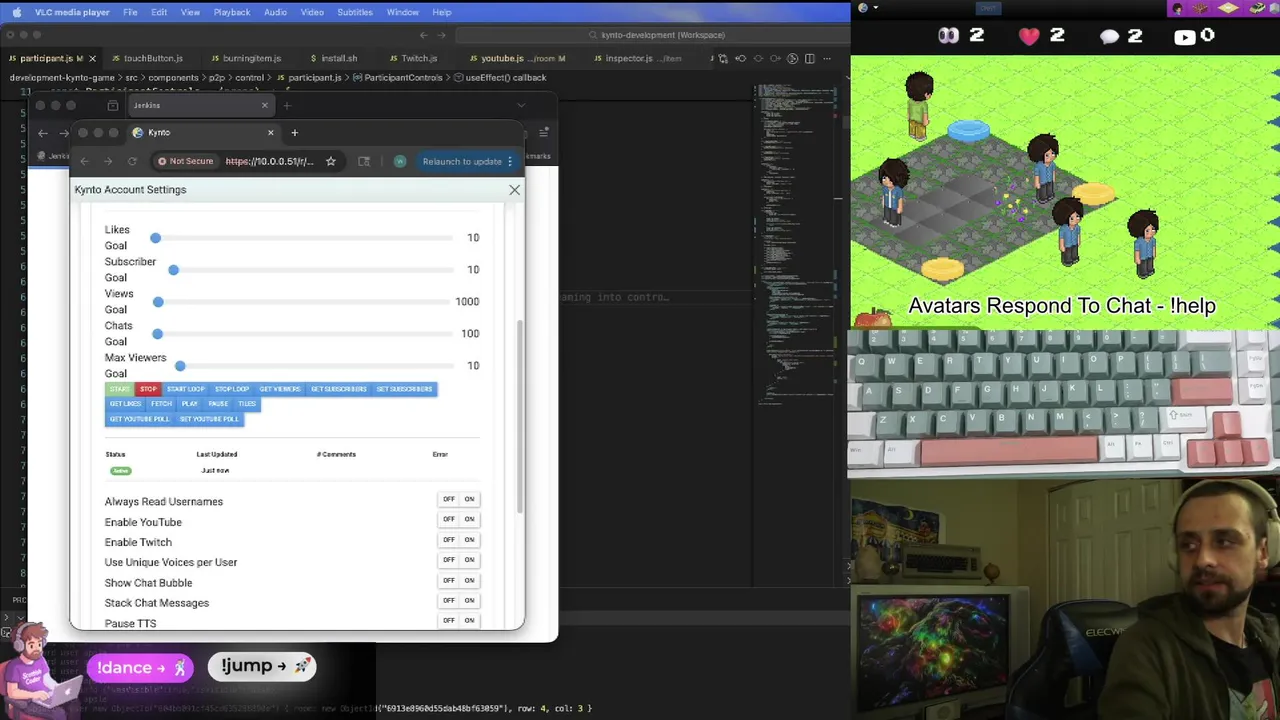Image resolution: width=1280 pixels, height=720 pixels.
Task: Turn OFF Enable YouTube
Action: 448,519
